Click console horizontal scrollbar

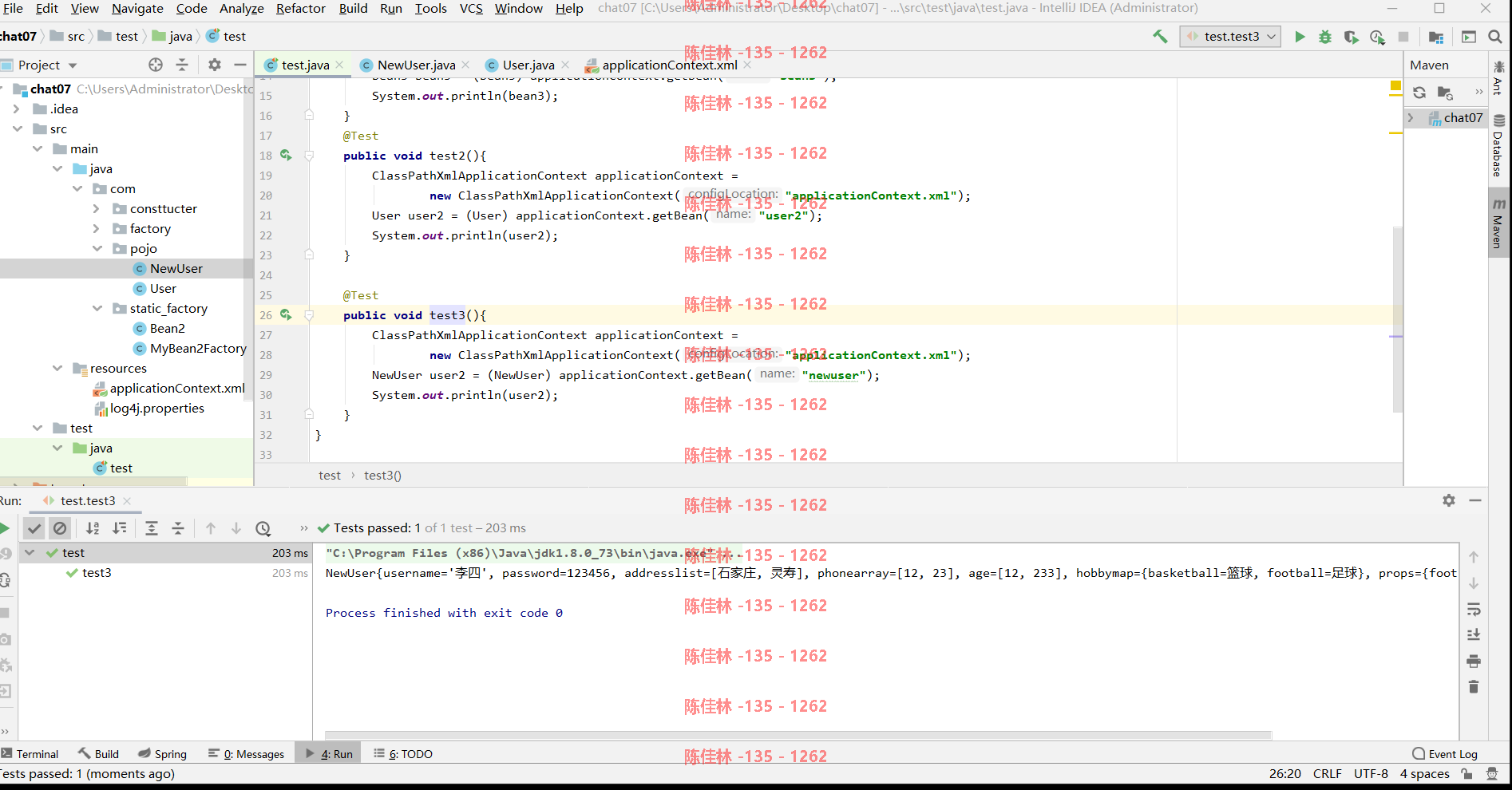(x=798, y=735)
